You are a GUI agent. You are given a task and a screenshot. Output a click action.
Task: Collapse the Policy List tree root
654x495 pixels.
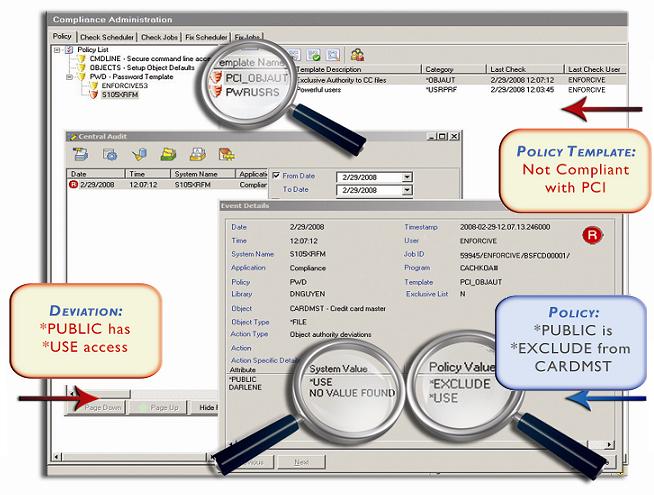click(57, 48)
